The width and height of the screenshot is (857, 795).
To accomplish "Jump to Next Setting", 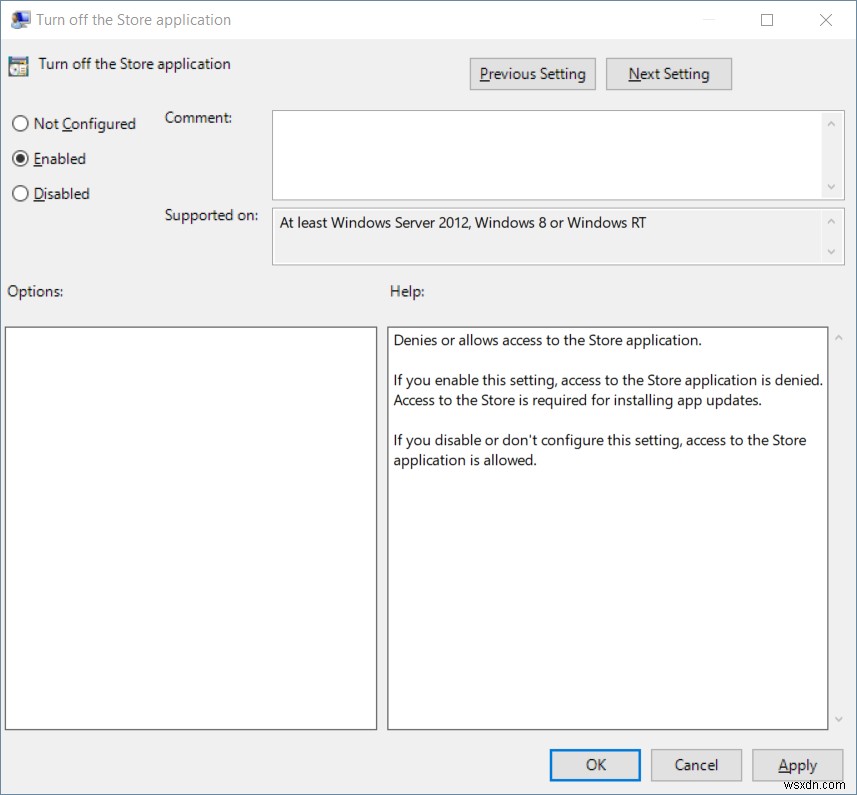I will (x=668, y=74).
